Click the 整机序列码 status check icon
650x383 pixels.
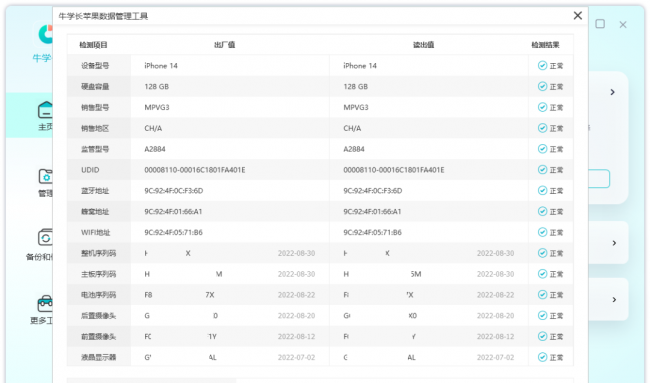(542, 253)
